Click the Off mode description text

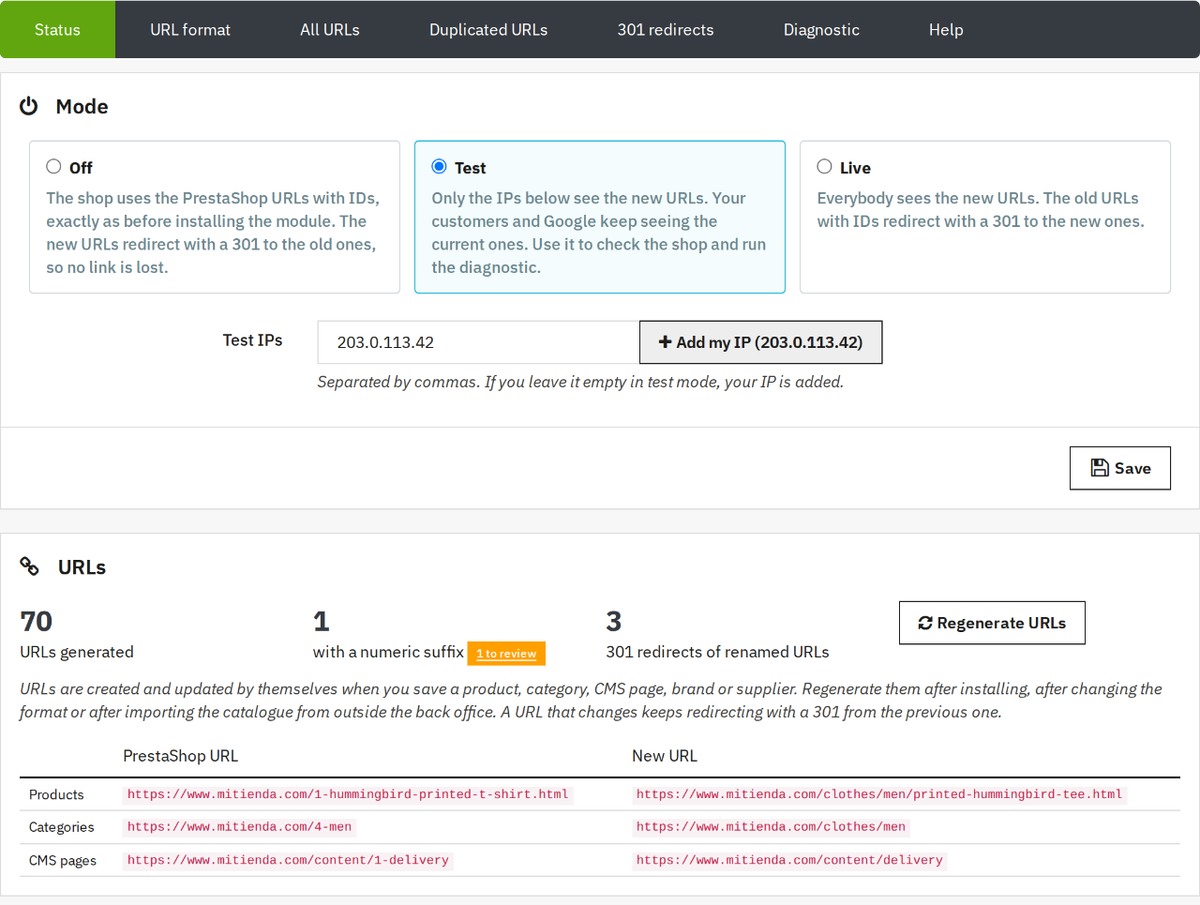coord(213,233)
